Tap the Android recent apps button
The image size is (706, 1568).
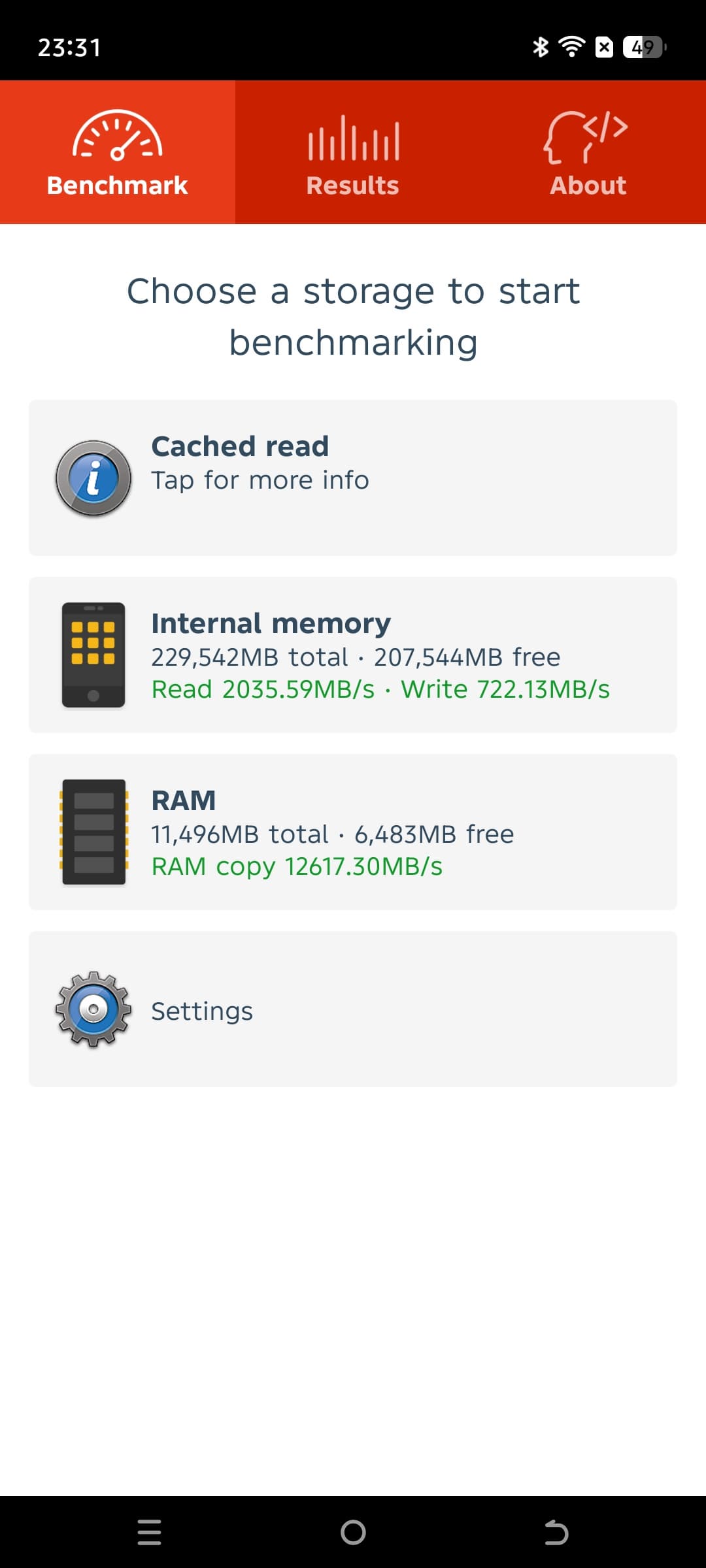(x=150, y=1532)
